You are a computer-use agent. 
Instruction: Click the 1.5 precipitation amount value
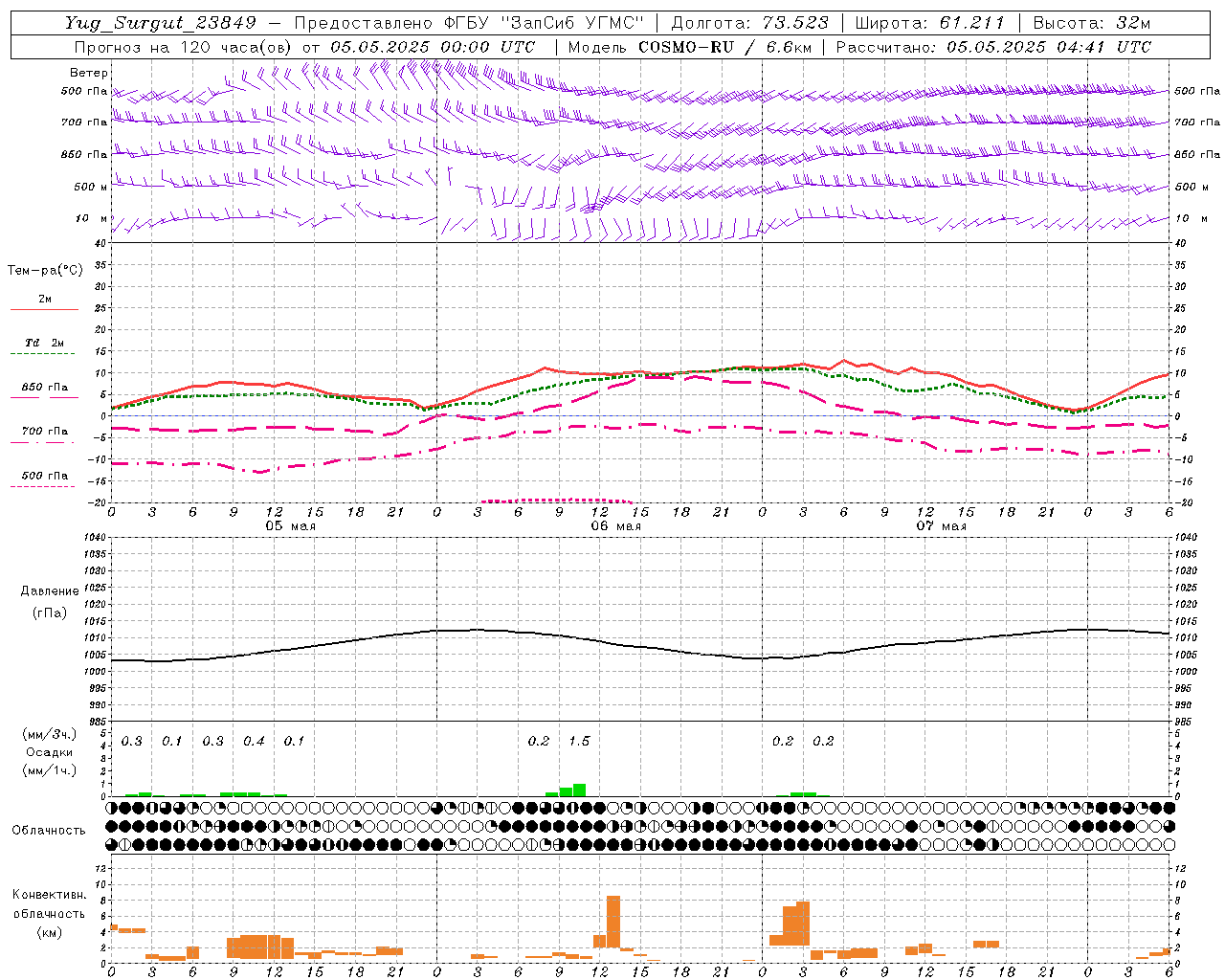click(x=579, y=742)
